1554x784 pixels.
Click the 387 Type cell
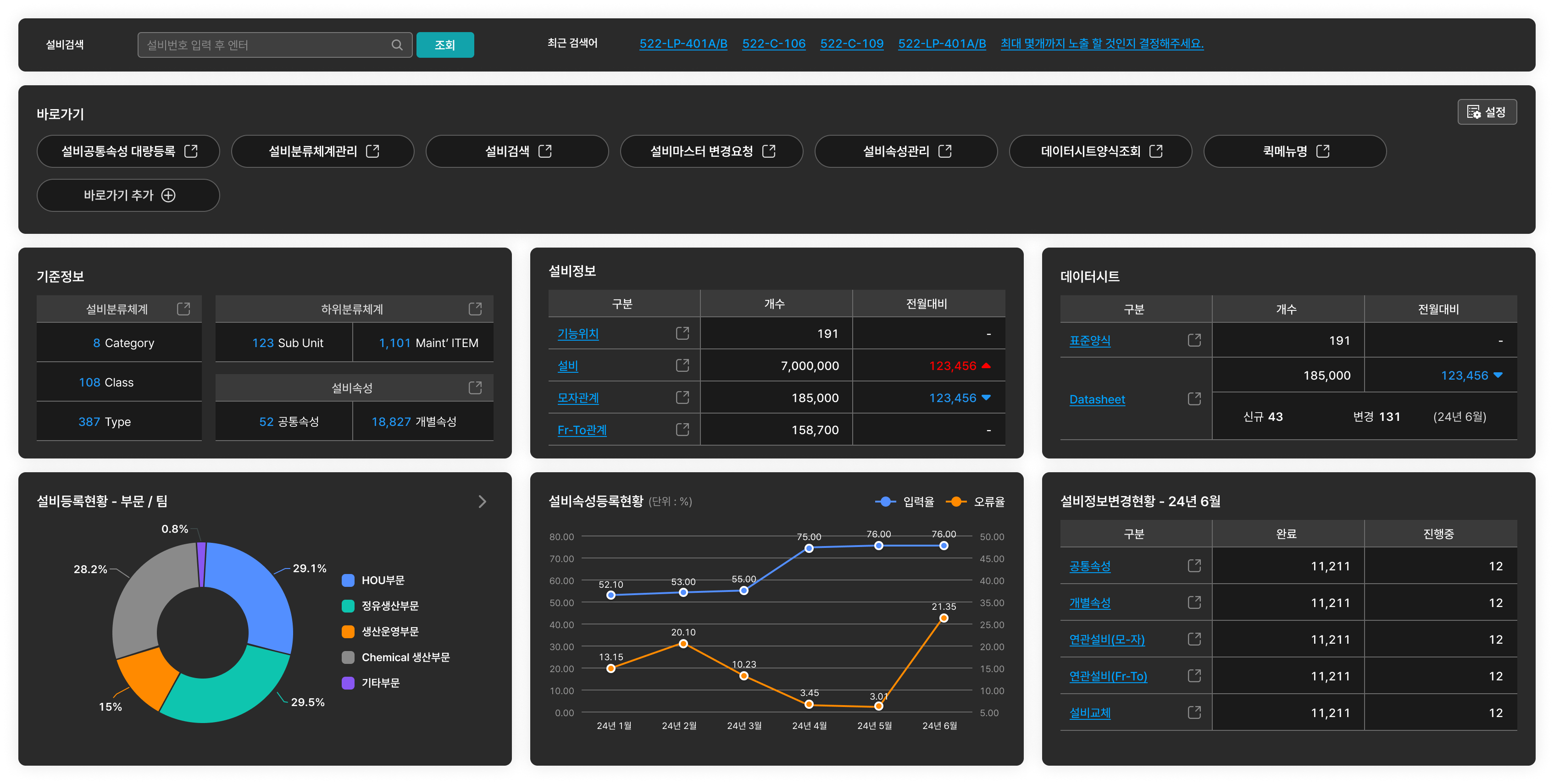[119, 421]
